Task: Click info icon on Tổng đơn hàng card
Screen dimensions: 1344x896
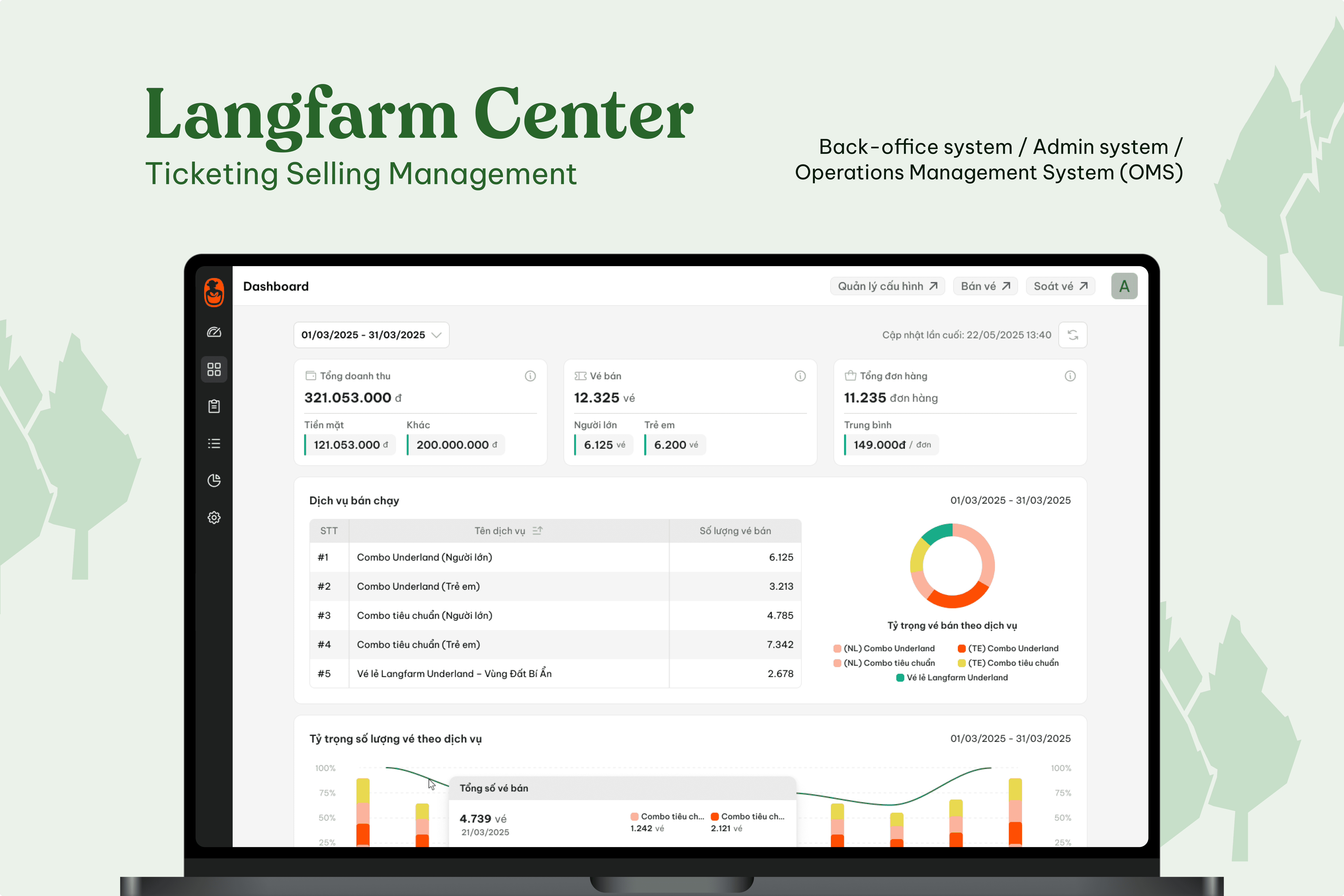Action: pos(1070,376)
